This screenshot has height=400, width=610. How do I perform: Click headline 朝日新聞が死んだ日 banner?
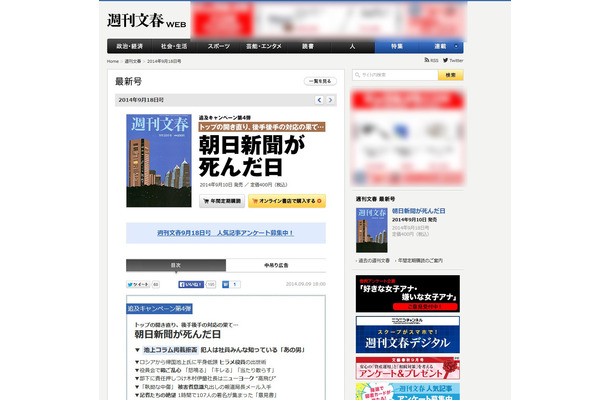tap(252, 155)
